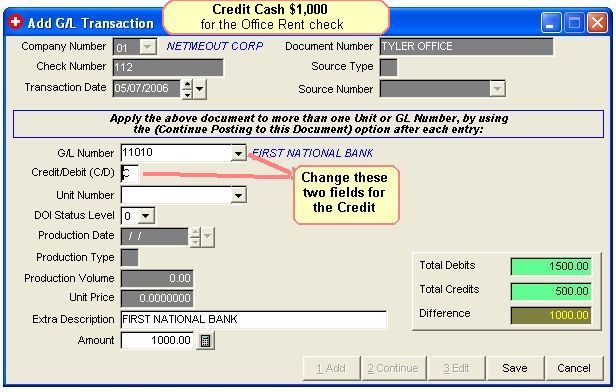Click the red plus icon in title bar

pyautogui.click(x=15, y=22)
